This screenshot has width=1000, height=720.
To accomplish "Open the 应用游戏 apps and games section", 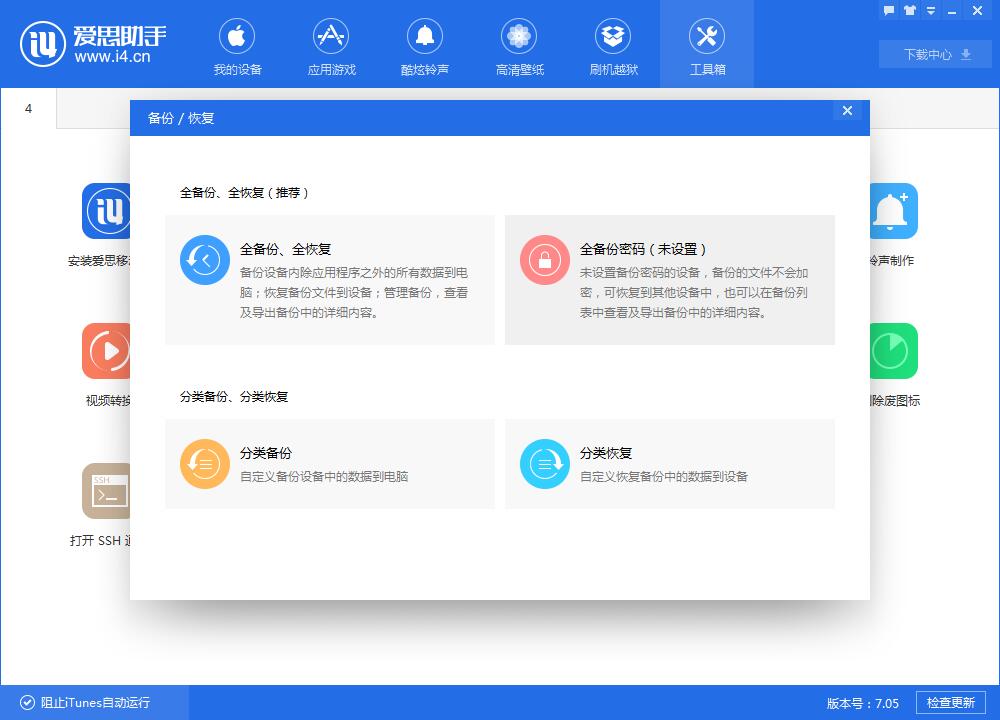I will click(x=330, y=44).
